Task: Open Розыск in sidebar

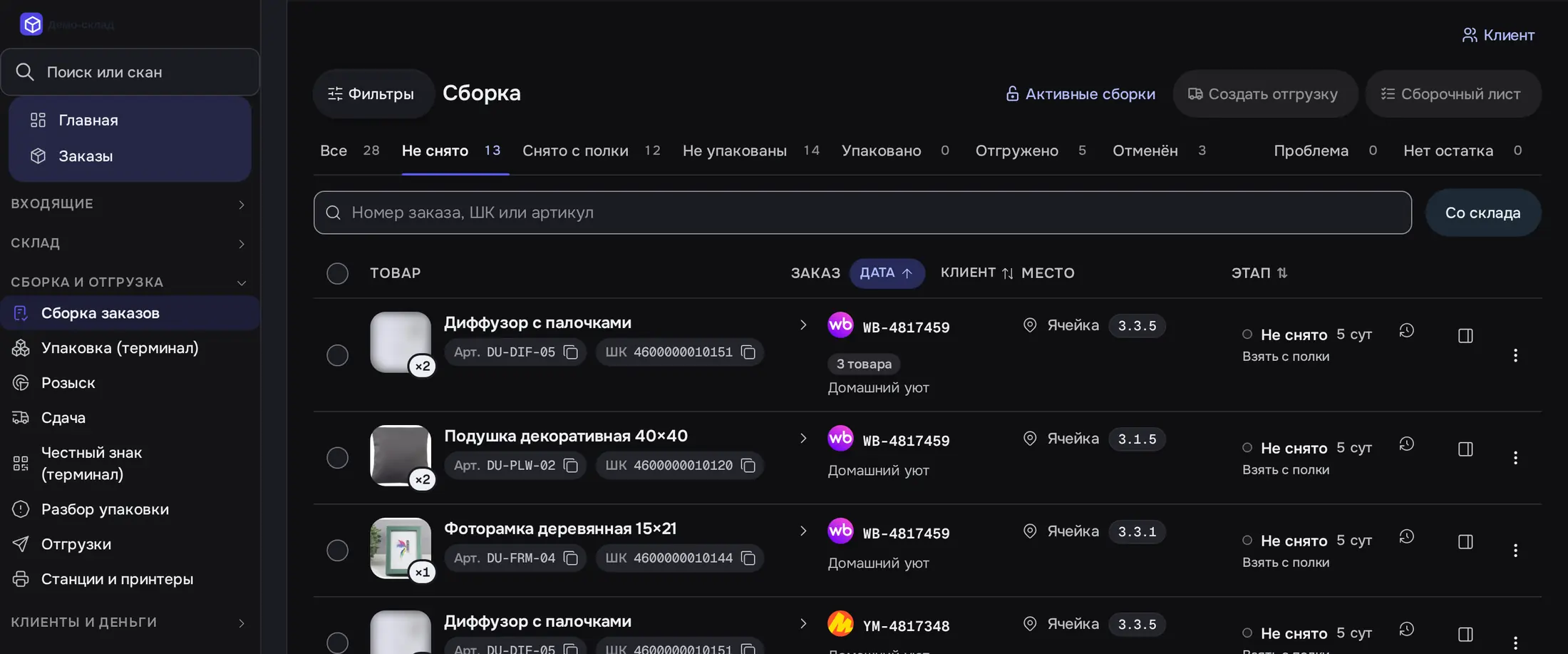Action: (130, 383)
